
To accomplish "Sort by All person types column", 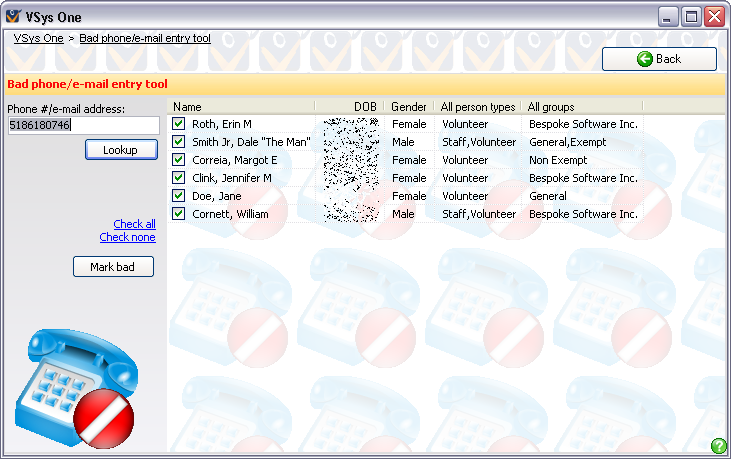I will pyautogui.click(x=478, y=106).
